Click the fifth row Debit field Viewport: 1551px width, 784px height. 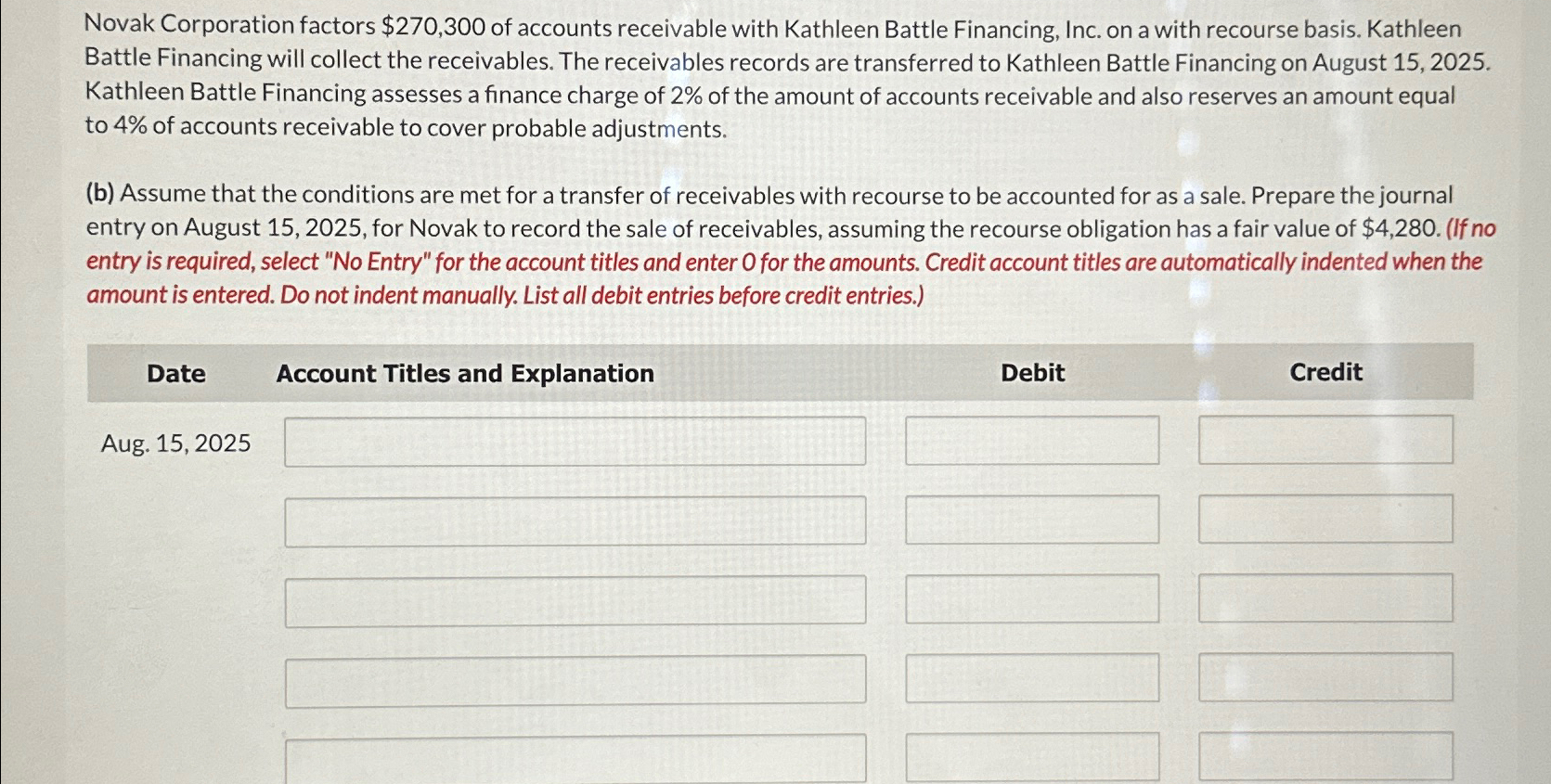tap(1032, 758)
